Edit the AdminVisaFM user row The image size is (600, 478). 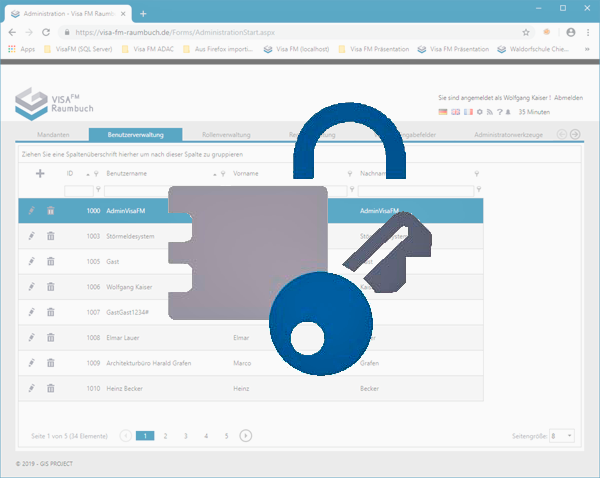tap(32, 210)
